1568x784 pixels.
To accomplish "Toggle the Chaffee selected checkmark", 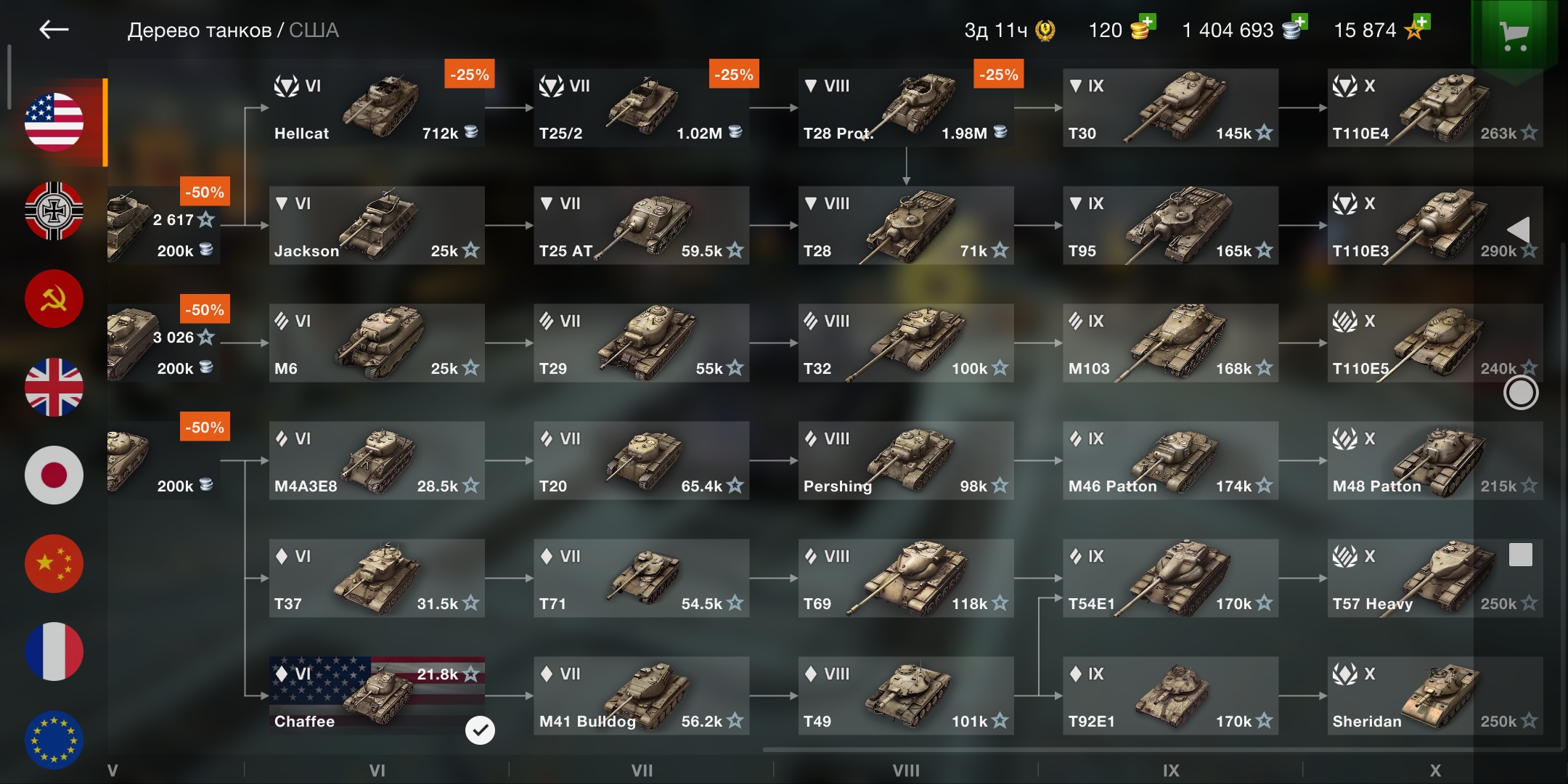I will [x=480, y=730].
